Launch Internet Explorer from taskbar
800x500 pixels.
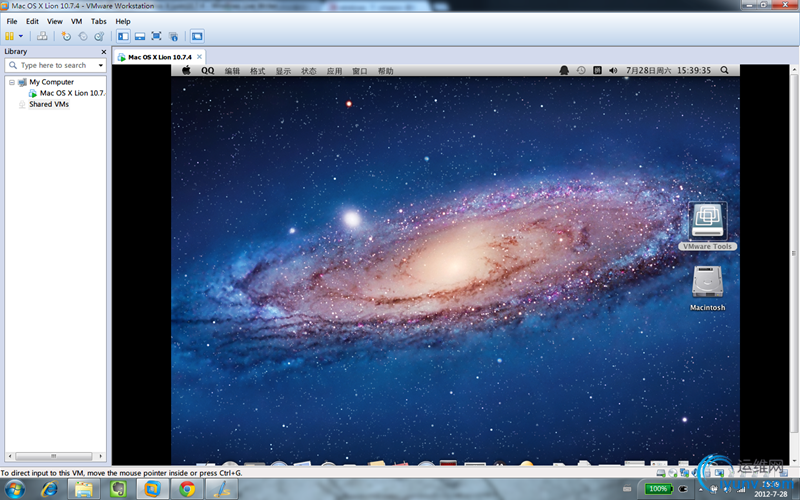click(49, 489)
